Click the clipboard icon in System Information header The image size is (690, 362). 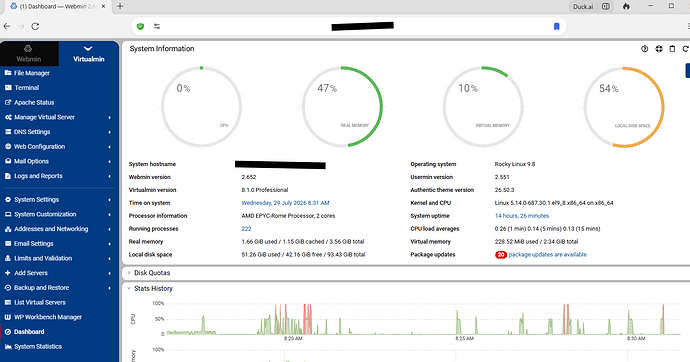672,49
